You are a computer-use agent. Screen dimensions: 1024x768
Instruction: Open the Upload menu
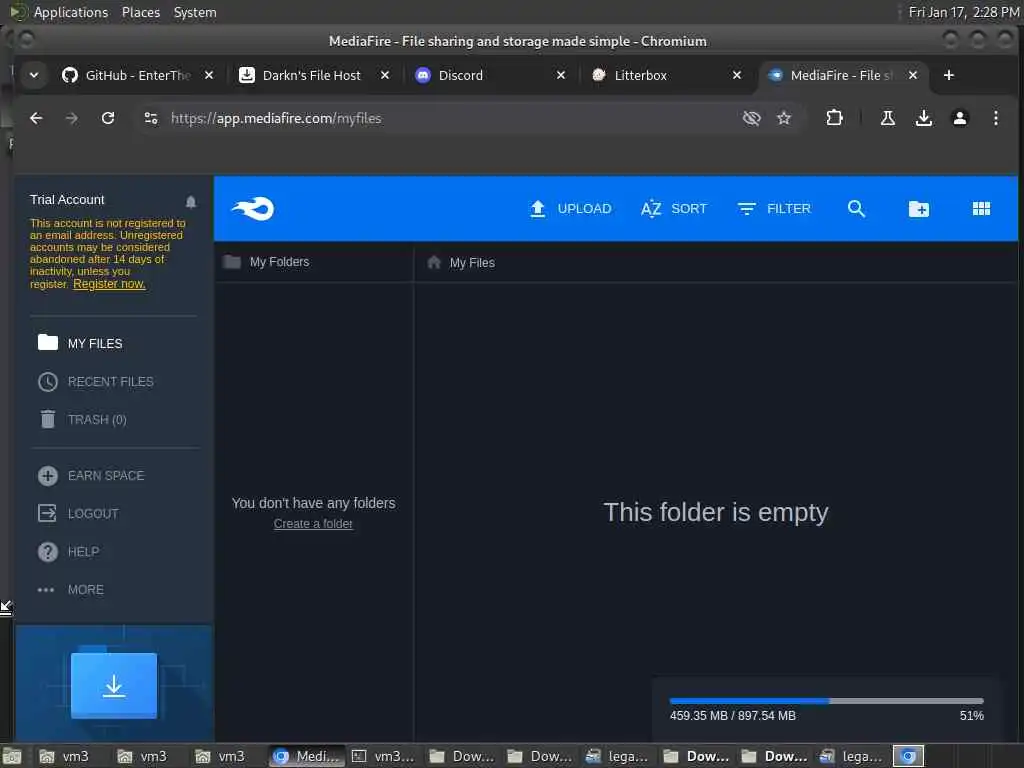[570, 209]
